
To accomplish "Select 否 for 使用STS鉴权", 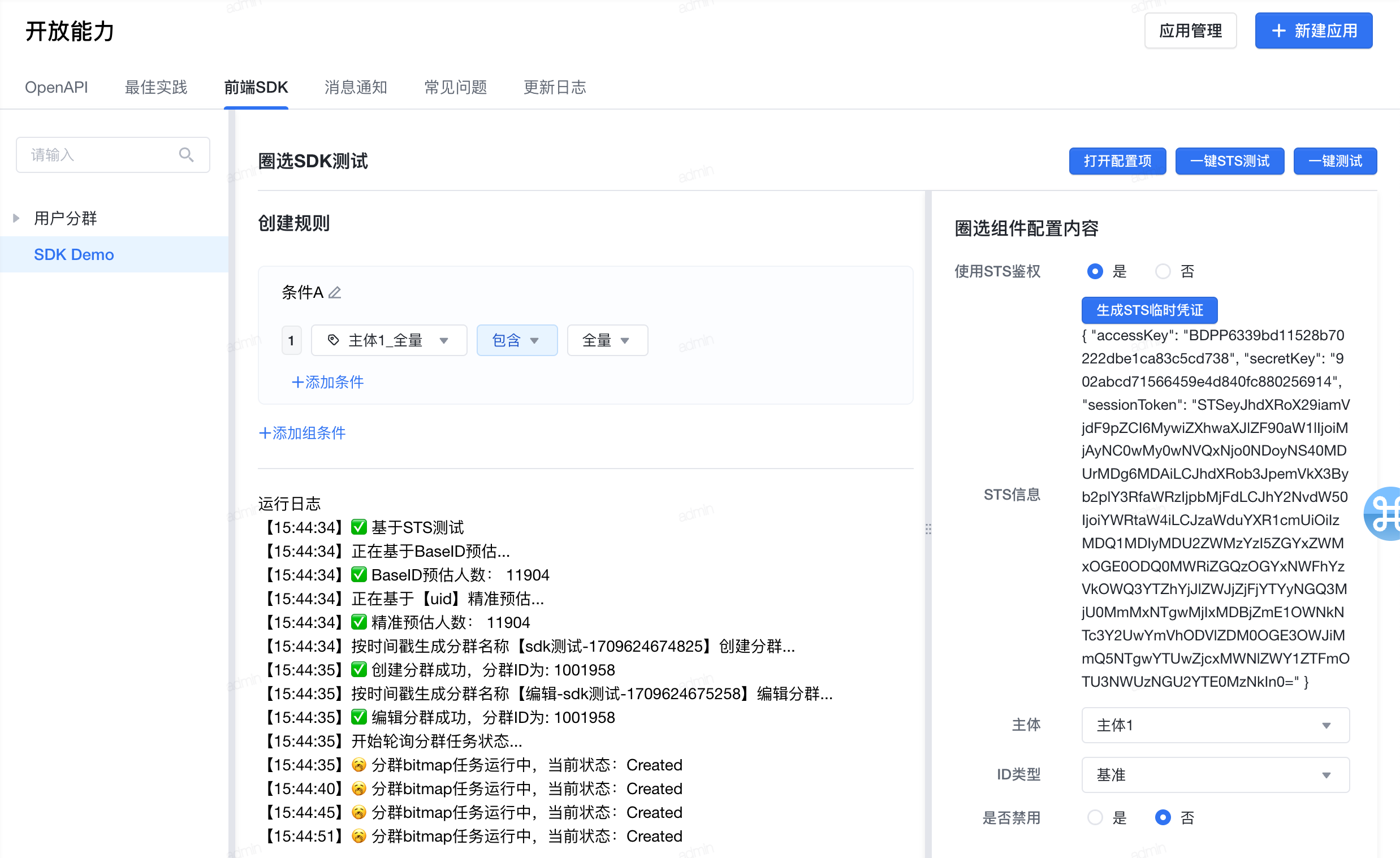I will click(1163, 271).
